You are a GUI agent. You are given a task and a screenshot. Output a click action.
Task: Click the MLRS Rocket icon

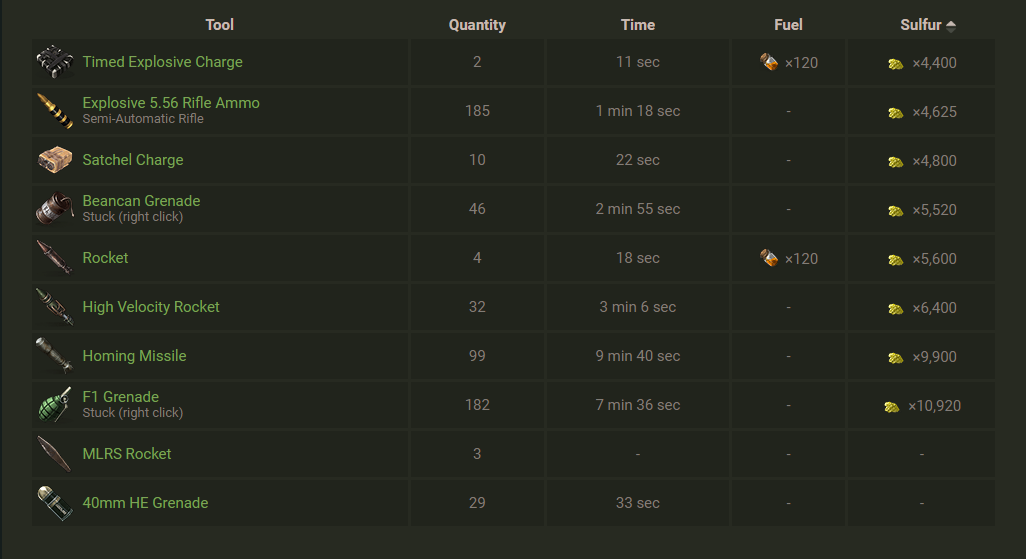coord(55,454)
